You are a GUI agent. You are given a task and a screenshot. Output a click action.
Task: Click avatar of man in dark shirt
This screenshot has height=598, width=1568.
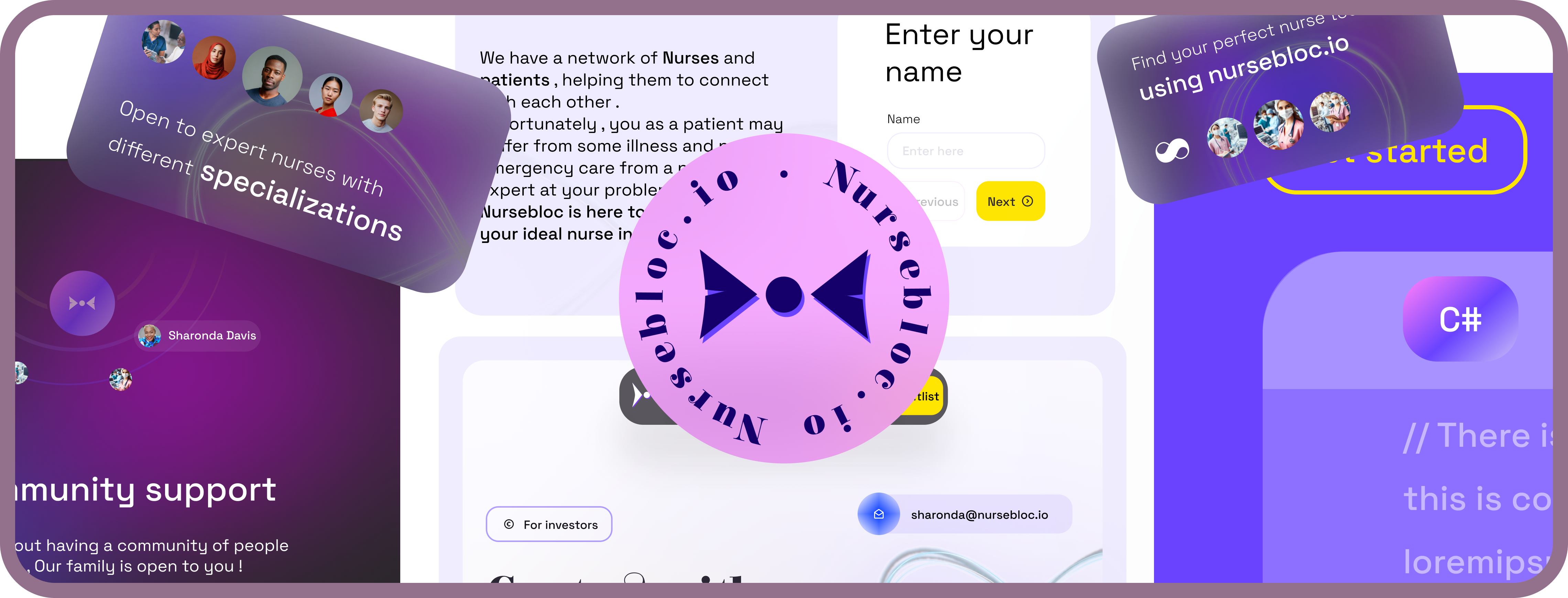(x=272, y=76)
